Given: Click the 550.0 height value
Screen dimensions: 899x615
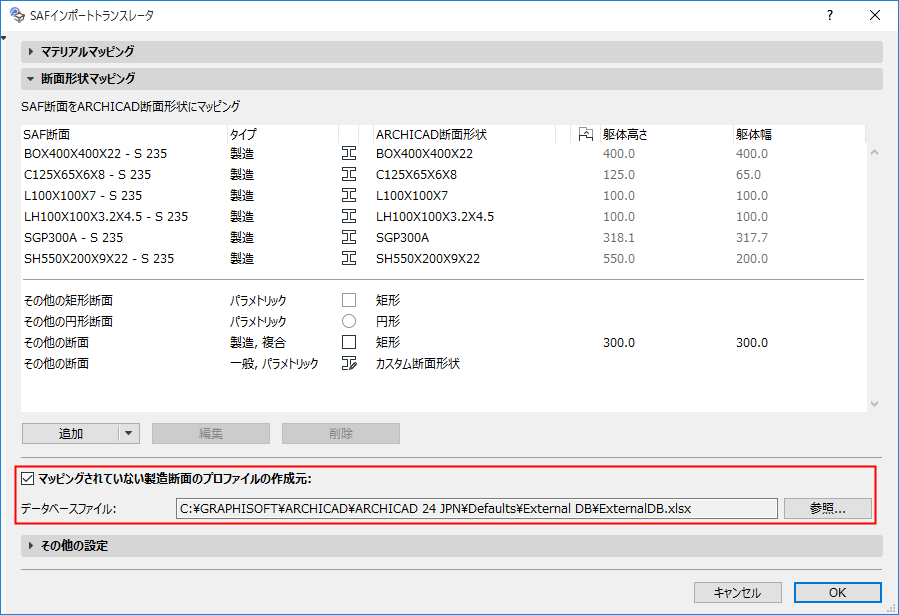Looking at the screenshot, I should point(619,258).
